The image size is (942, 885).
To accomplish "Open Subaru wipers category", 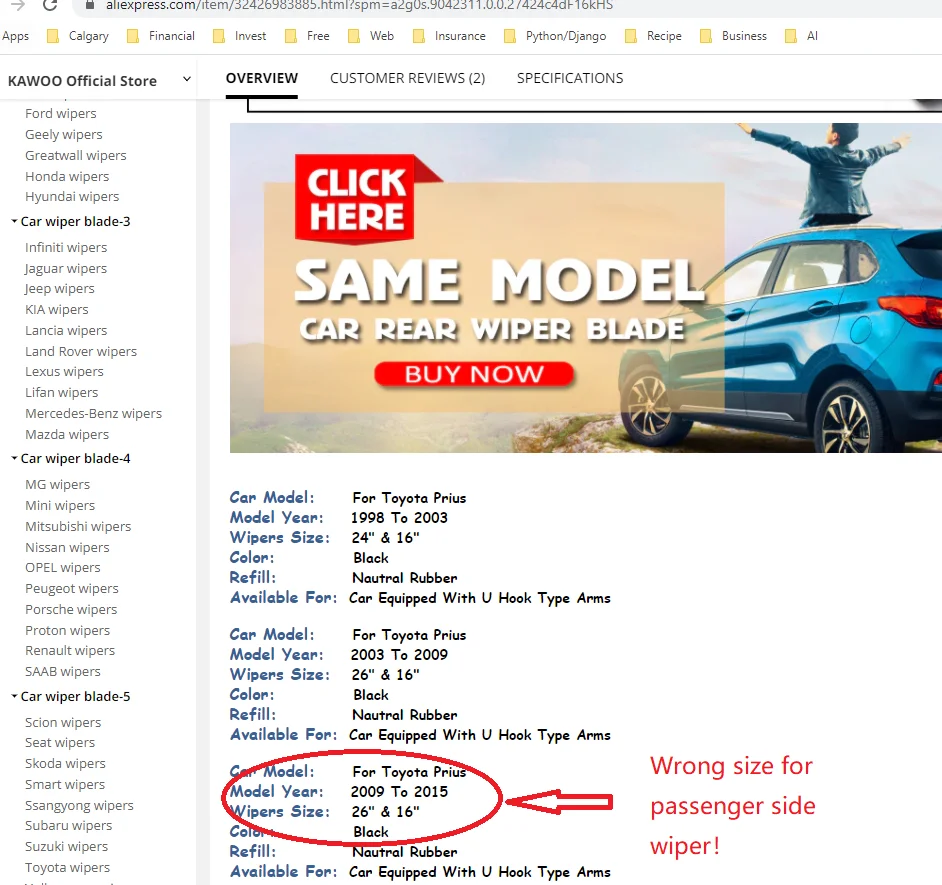I will point(68,826).
